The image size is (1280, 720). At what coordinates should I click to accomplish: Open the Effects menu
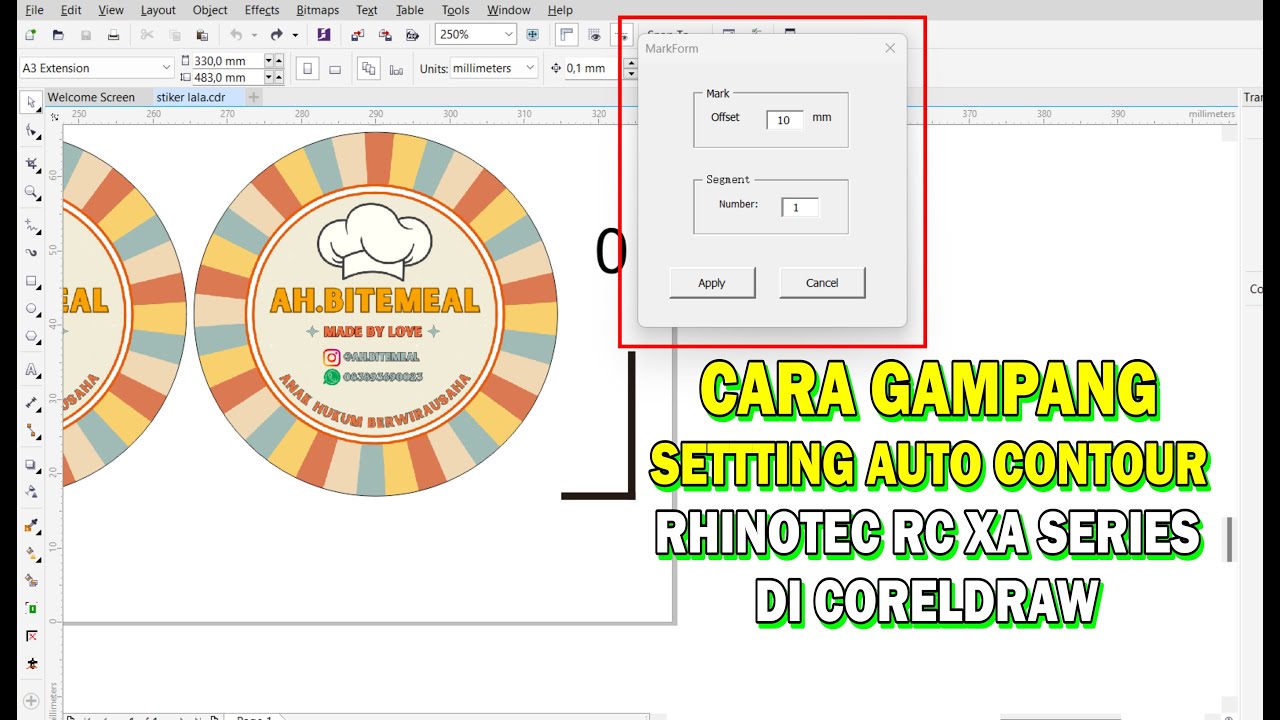(x=262, y=10)
